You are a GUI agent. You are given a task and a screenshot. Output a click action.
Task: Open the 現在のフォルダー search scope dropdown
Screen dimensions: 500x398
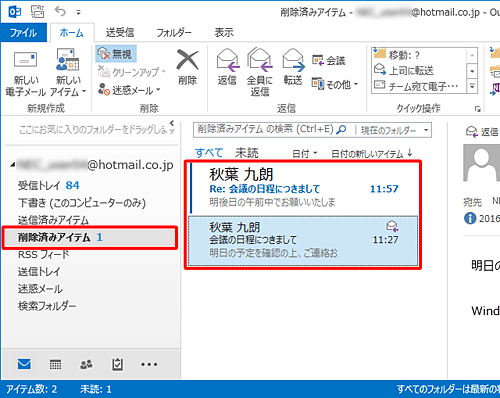coord(394,130)
